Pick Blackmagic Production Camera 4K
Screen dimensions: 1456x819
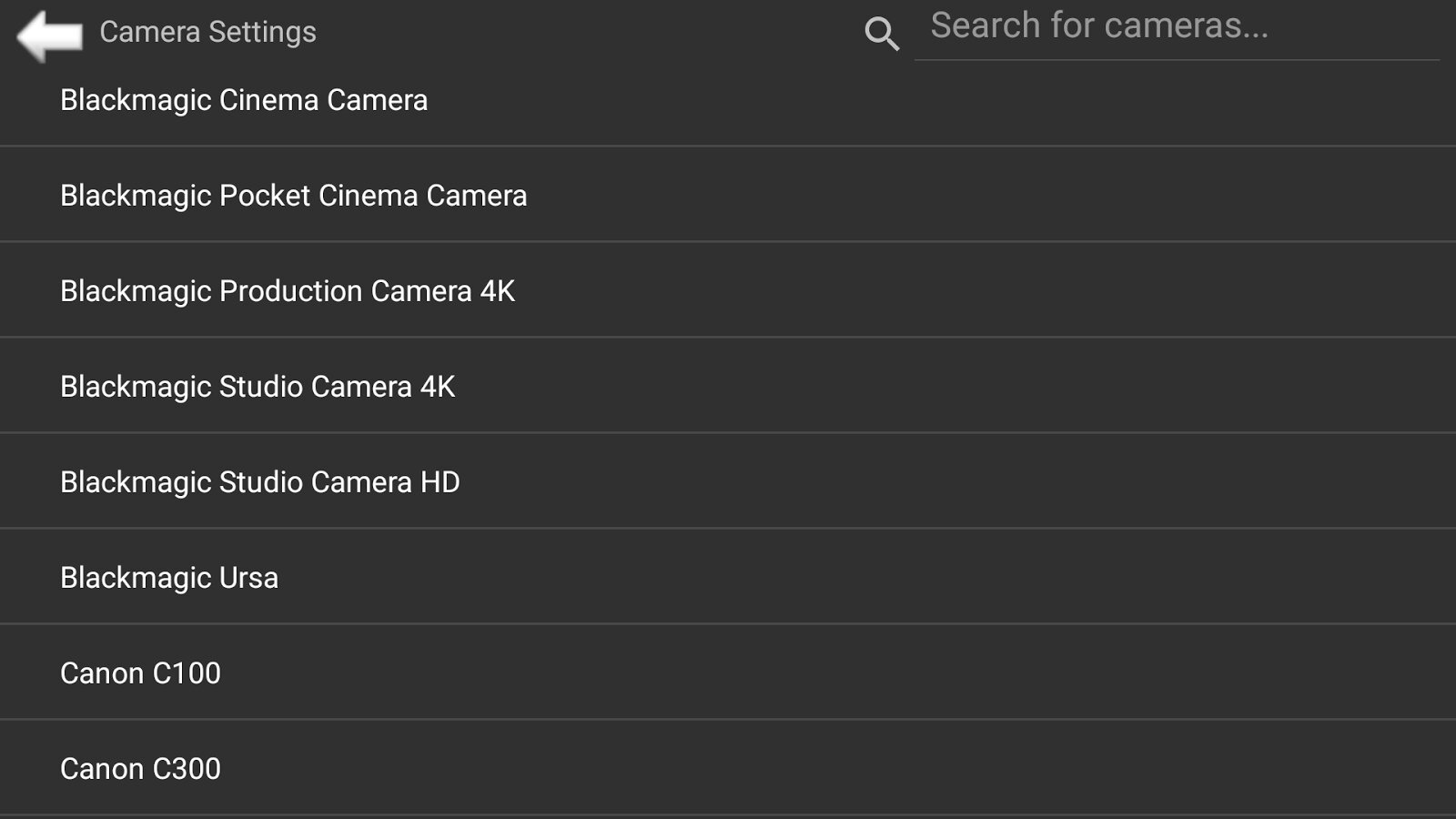[x=288, y=291]
